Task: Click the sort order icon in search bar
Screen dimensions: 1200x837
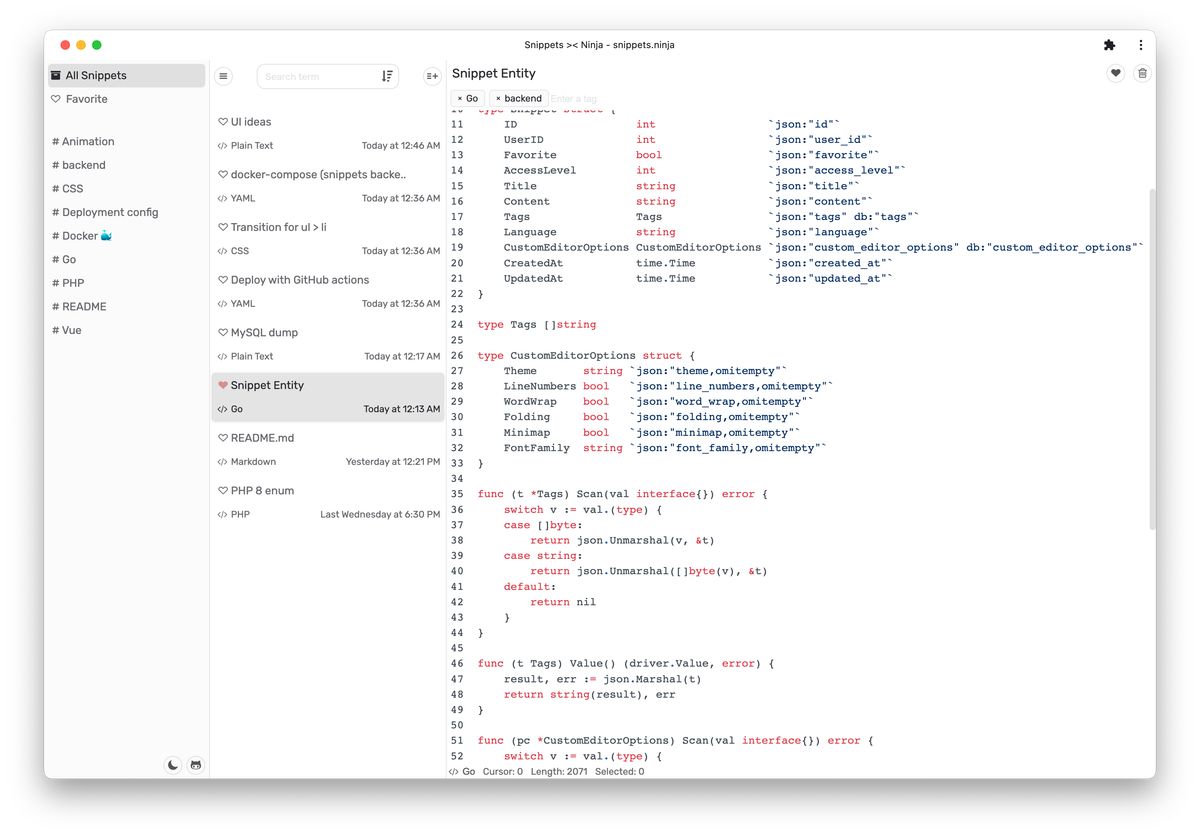Action: pyautogui.click(x=388, y=76)
